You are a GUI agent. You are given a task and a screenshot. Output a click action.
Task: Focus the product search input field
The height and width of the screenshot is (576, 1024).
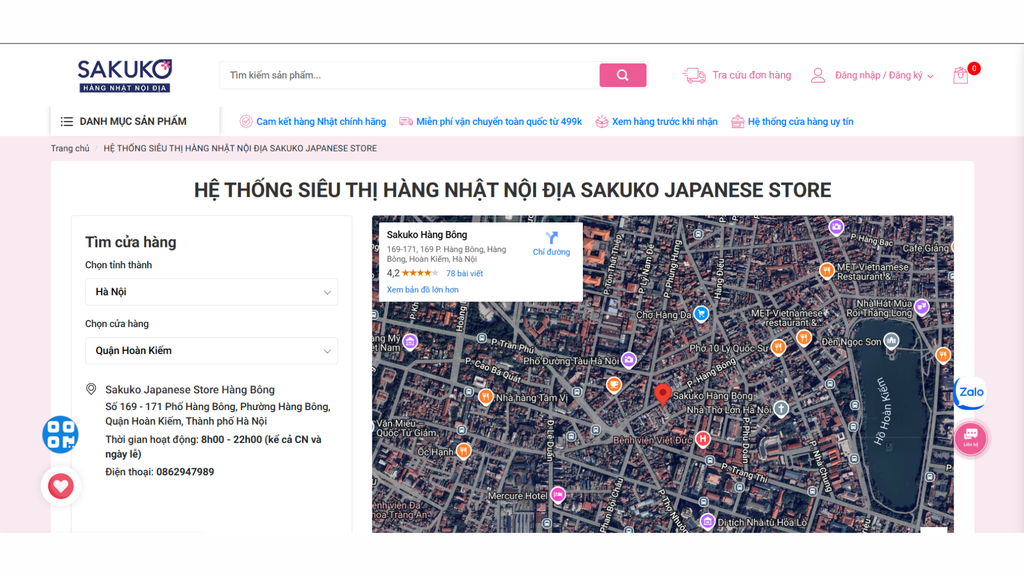tap(409, 75)
